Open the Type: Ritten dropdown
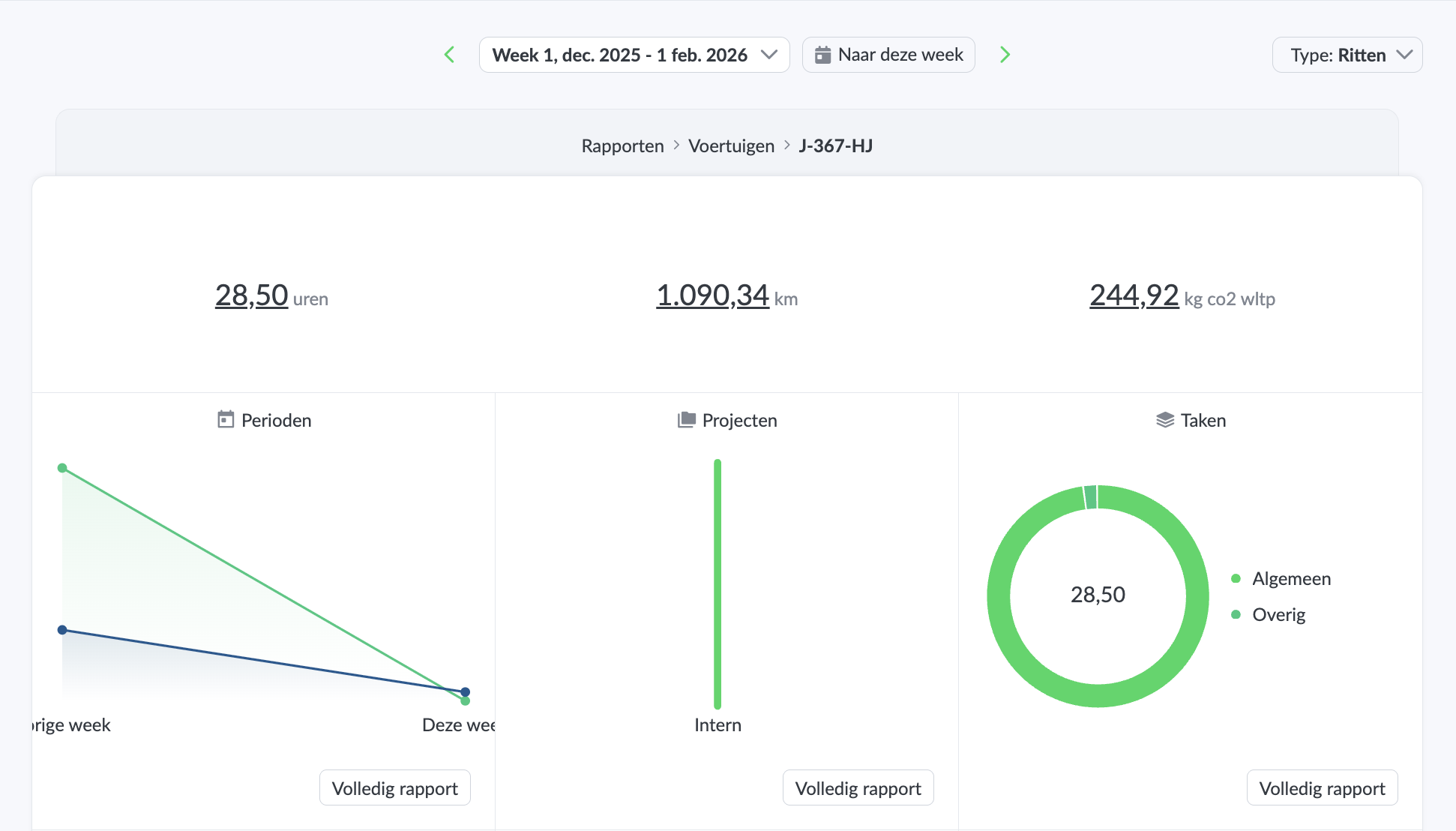Screen dimensions: 1456x831 [x=1347, y=55]
